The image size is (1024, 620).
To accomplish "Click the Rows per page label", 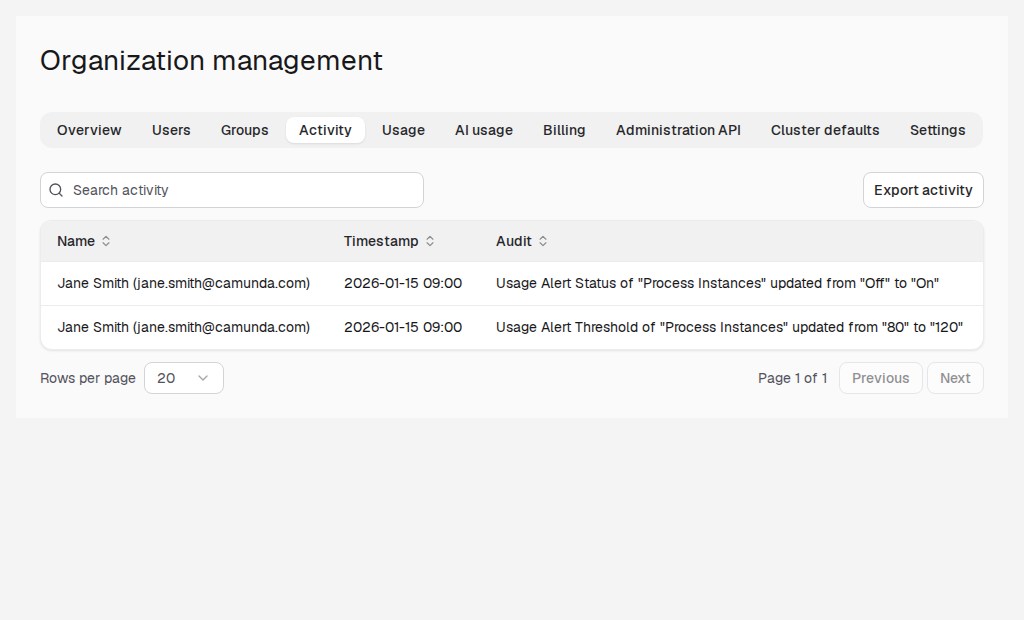I will tap(88, 378).
